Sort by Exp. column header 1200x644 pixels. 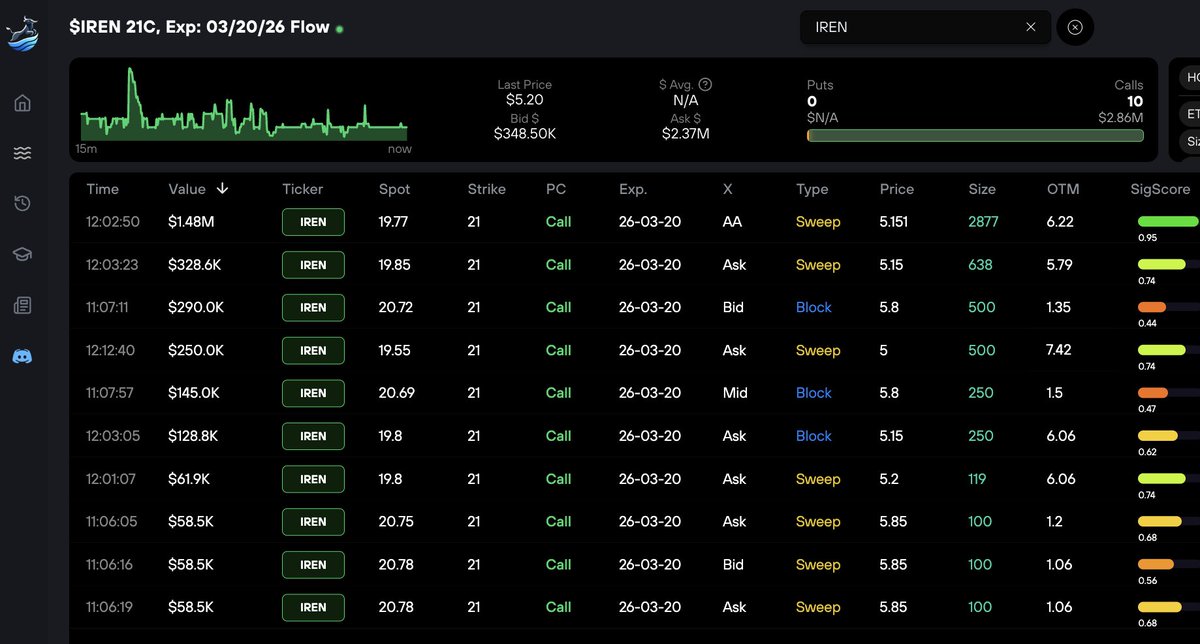pyautogui.click(x=633, y=189)
